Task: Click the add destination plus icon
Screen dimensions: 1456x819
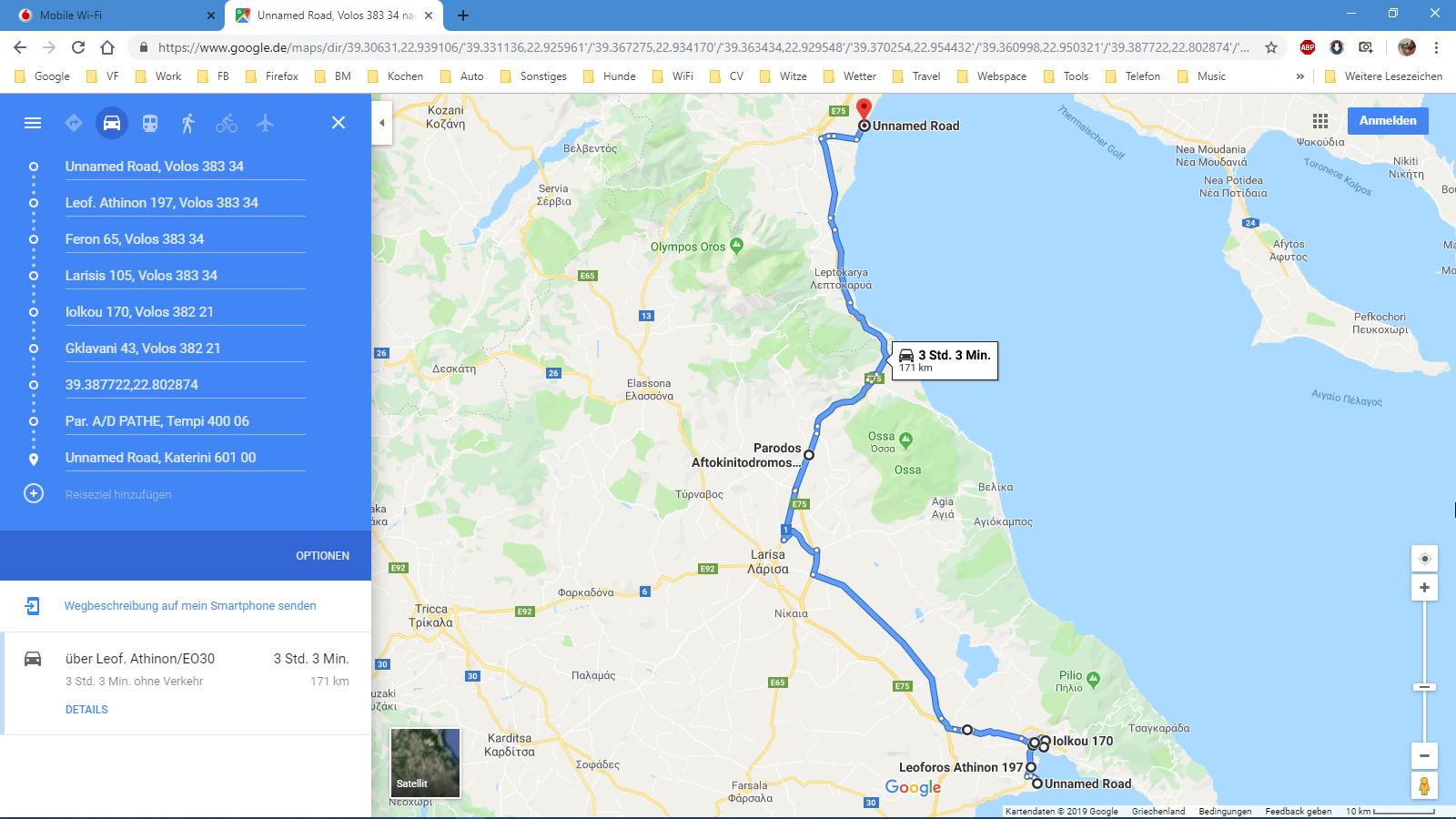Action: point(34,494)
